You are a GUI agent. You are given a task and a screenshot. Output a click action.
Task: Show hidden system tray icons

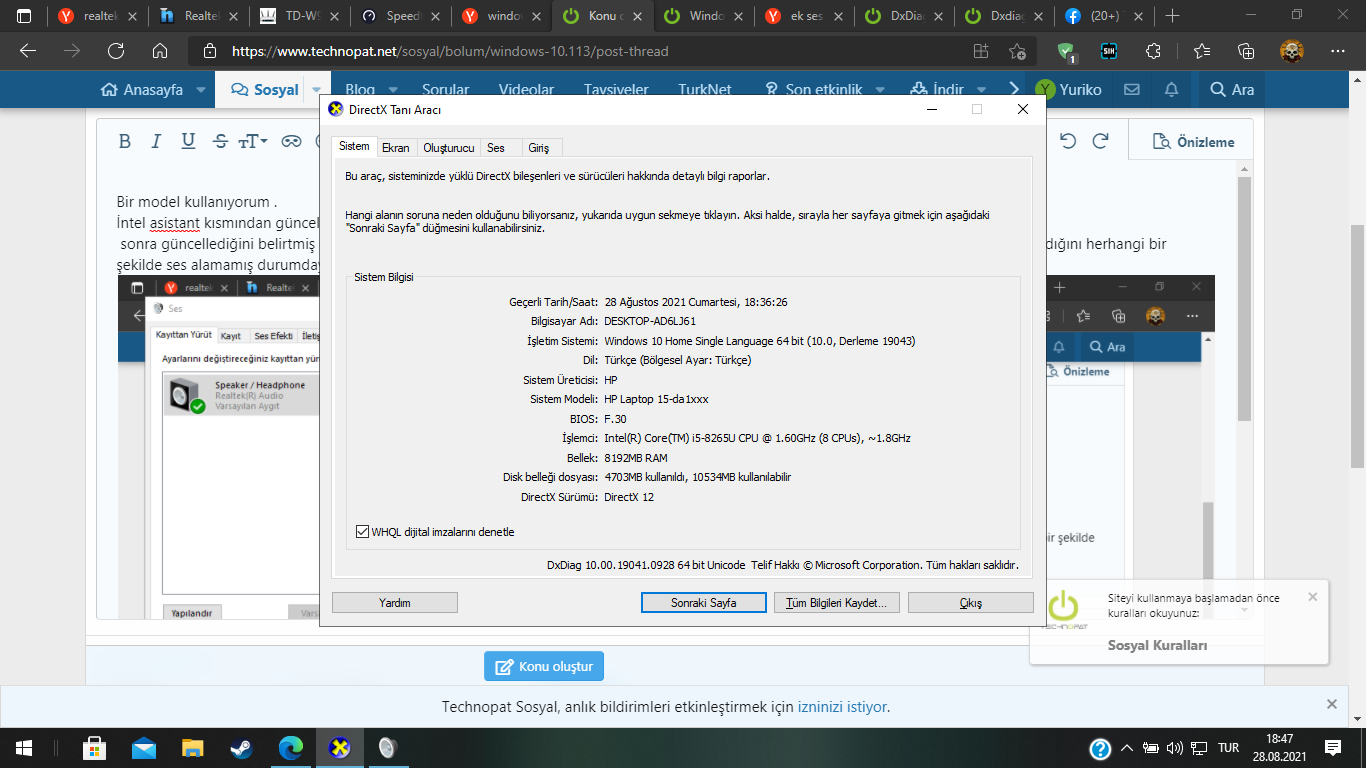tap(1127, 748)
